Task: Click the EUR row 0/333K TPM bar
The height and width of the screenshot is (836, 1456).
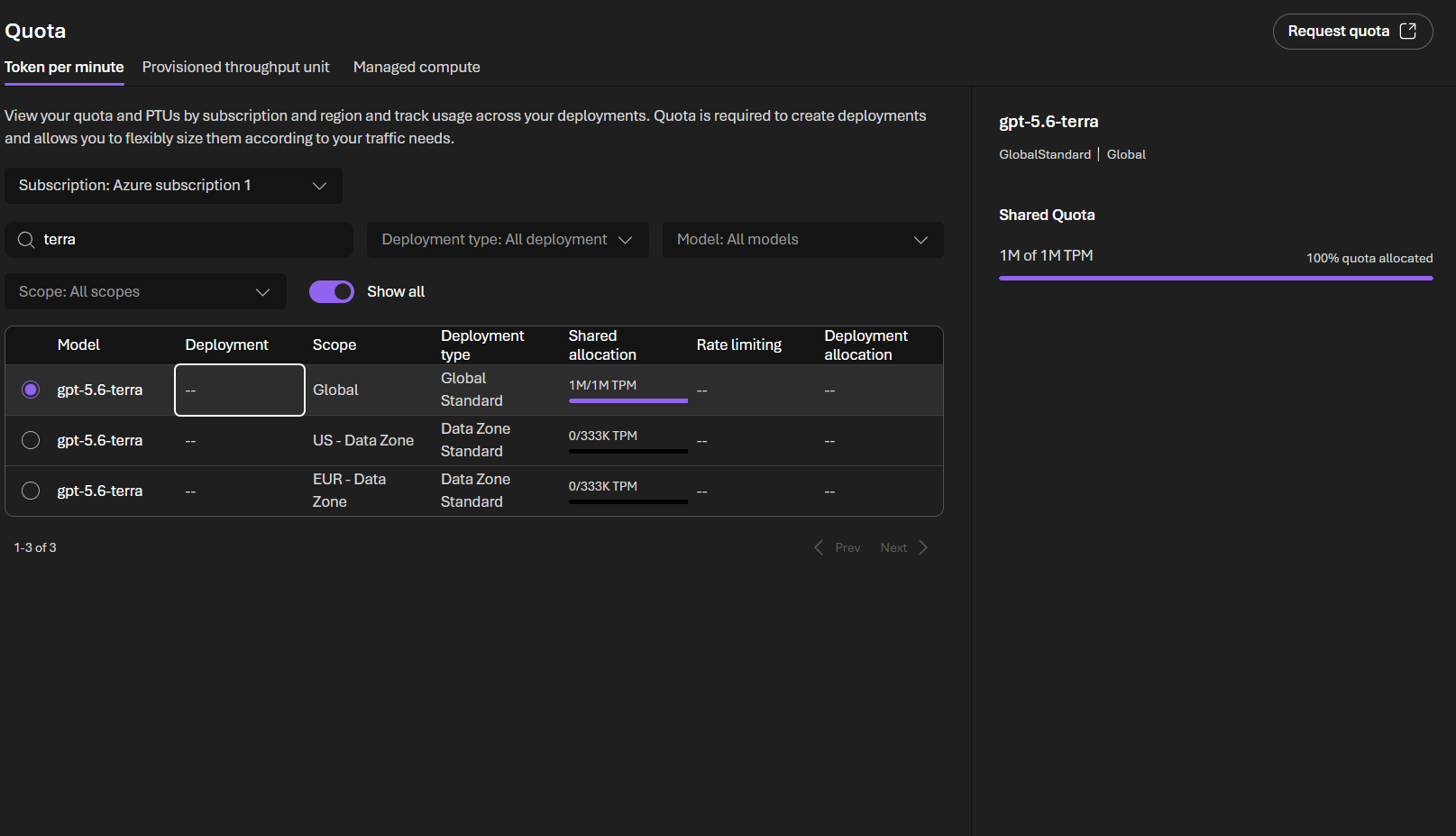Action: point(628,501)
